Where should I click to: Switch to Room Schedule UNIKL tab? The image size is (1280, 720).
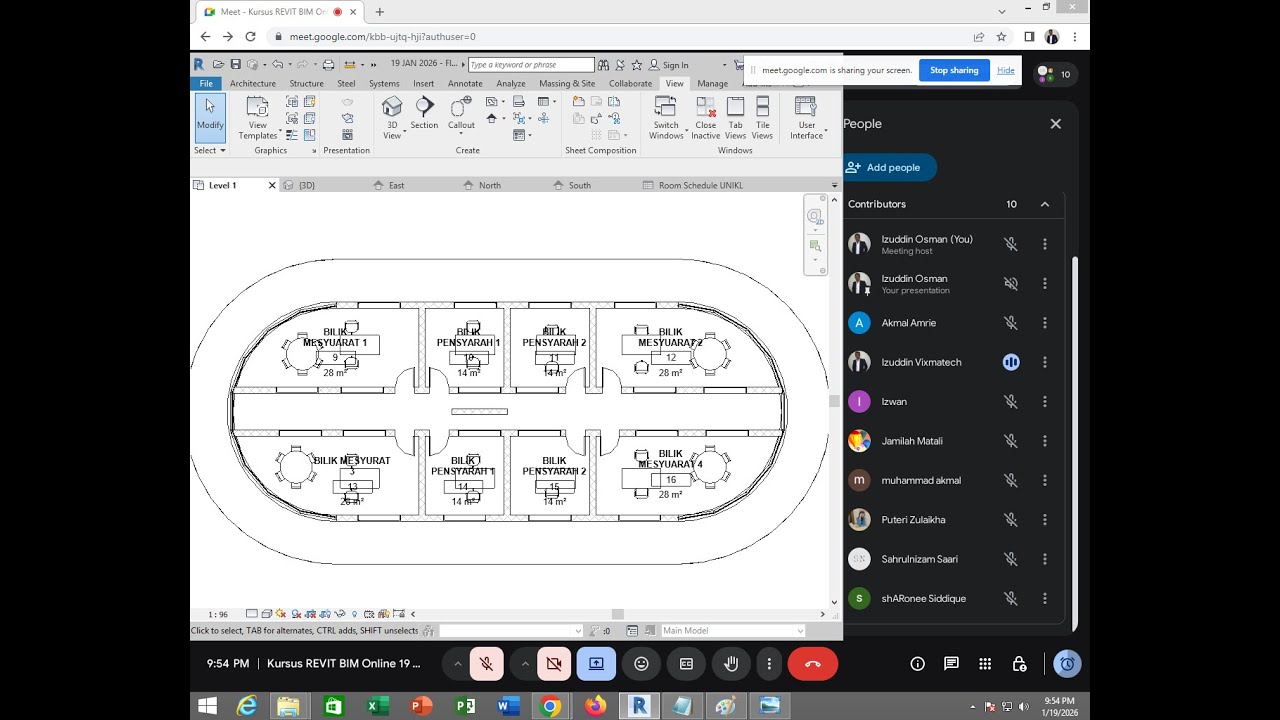[x=700, y=185]
